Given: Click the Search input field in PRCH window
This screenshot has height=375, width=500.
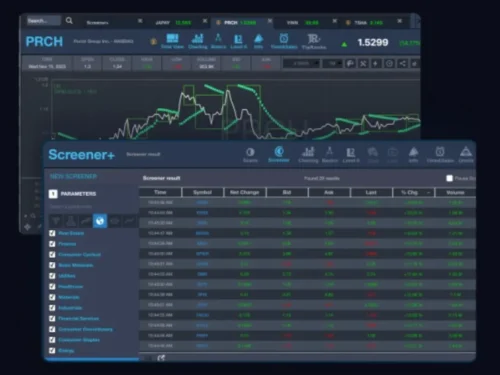Looking at the screenshot, I should coord(43,21).
